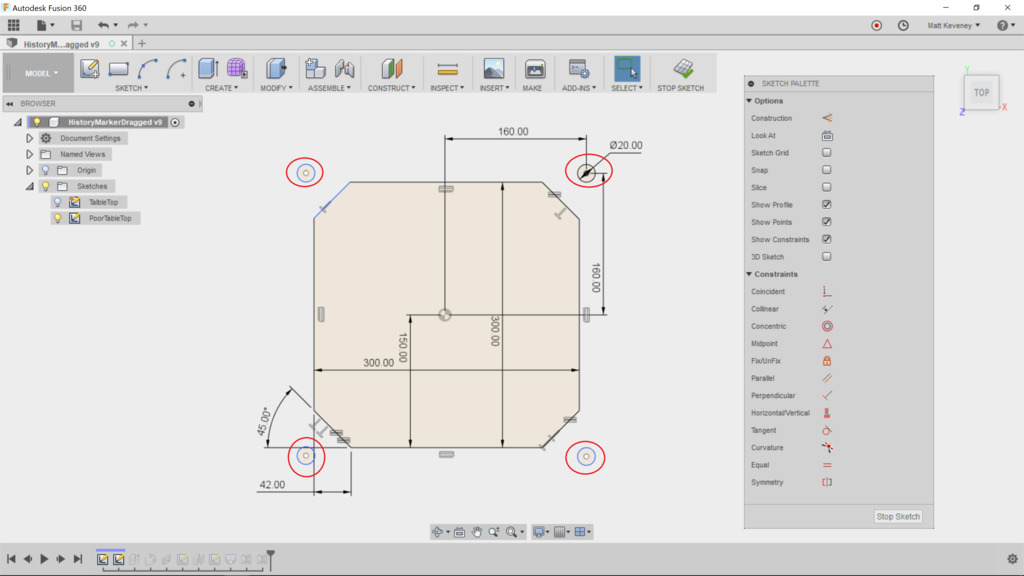Expand the Document Settings tree item
The image size is (1024, 576).
pyautogui.click(x=28, y=138)
